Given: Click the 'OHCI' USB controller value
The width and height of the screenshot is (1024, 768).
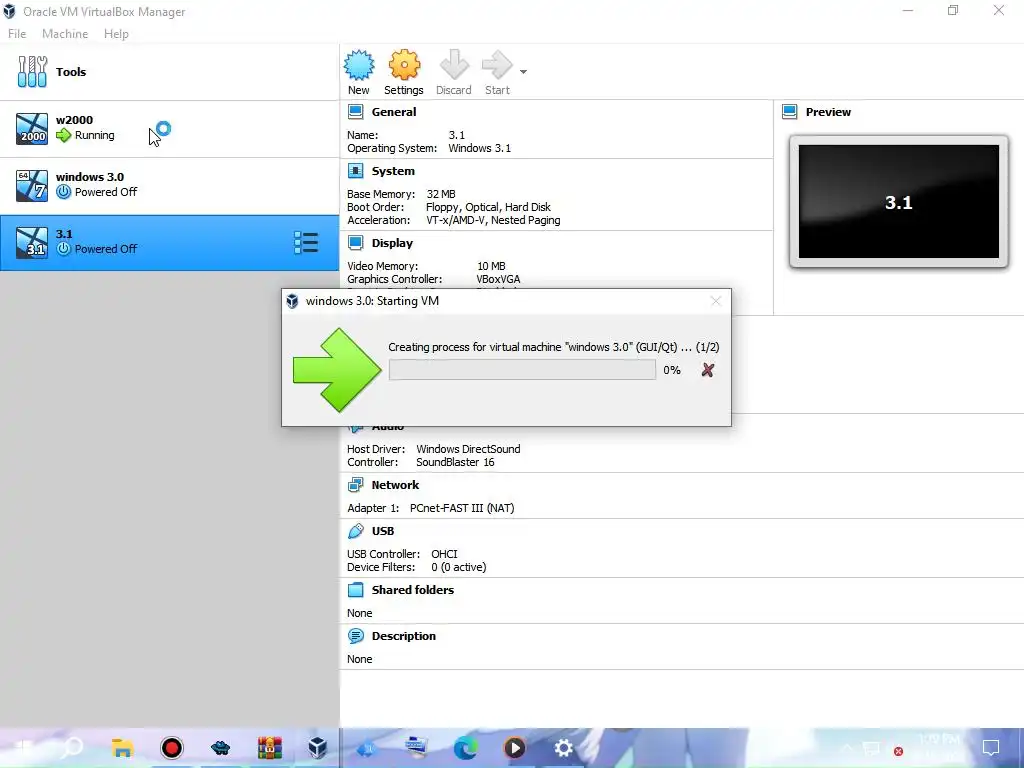Looking at the screenshot, I should click(x=444, y=554).
